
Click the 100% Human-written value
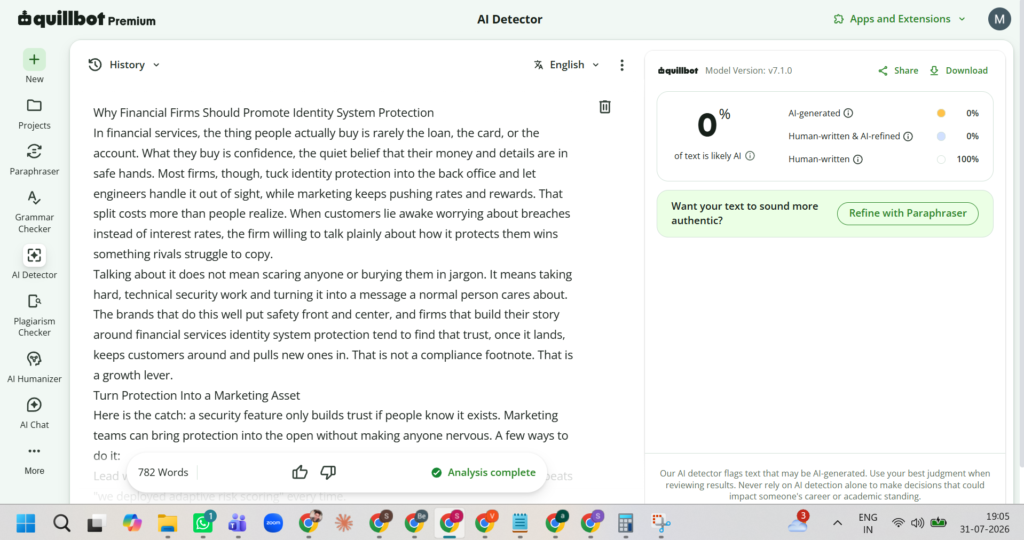(968, 159)
